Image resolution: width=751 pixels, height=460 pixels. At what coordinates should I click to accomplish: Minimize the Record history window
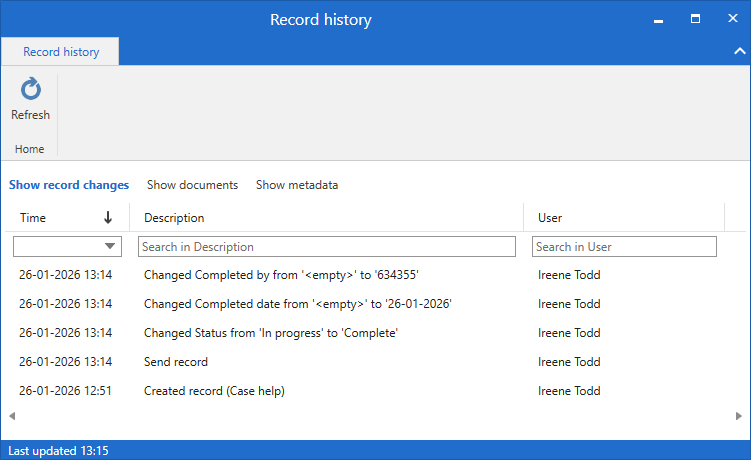659,19
